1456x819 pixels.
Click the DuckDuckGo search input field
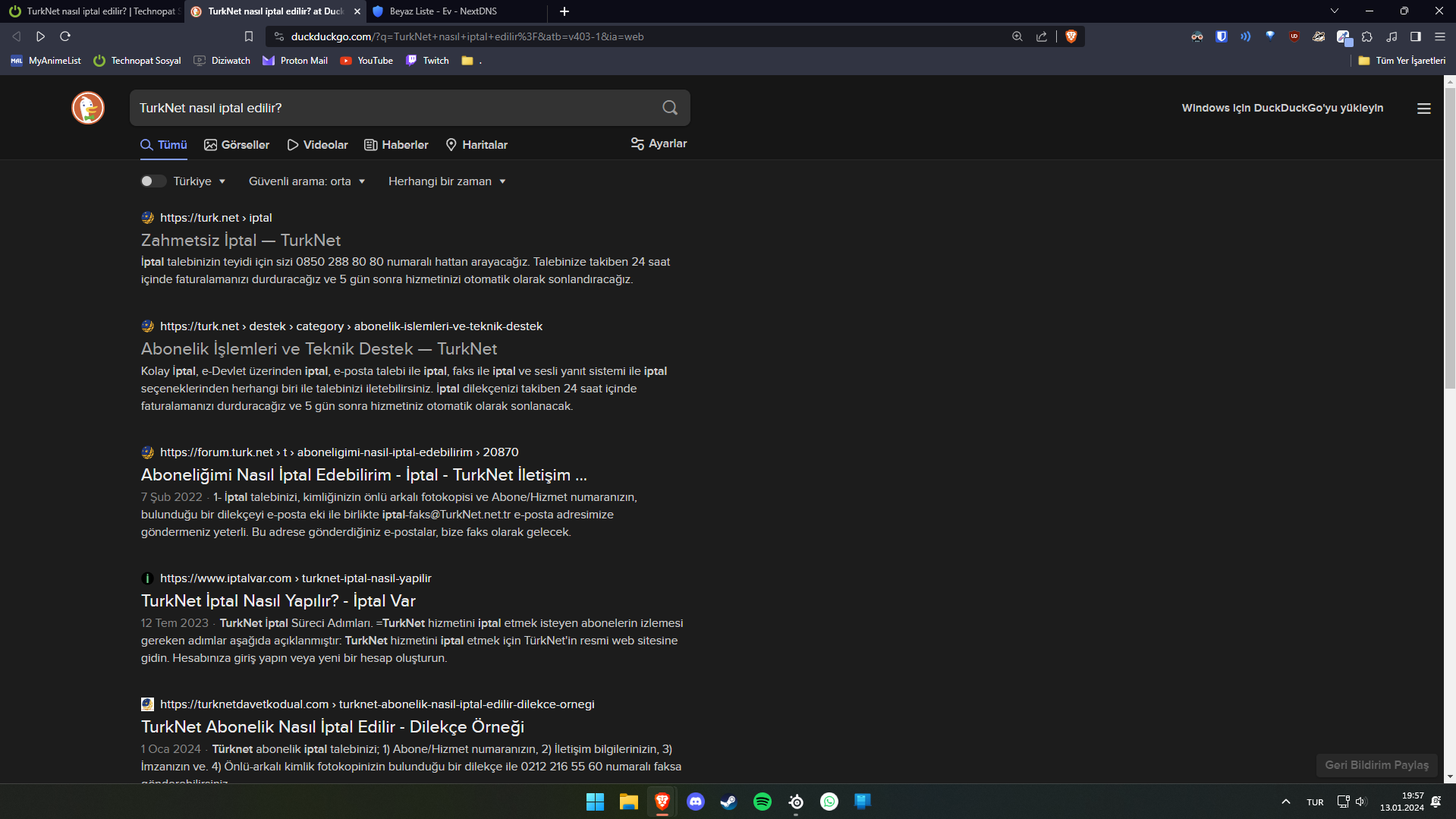click(395, 108)
